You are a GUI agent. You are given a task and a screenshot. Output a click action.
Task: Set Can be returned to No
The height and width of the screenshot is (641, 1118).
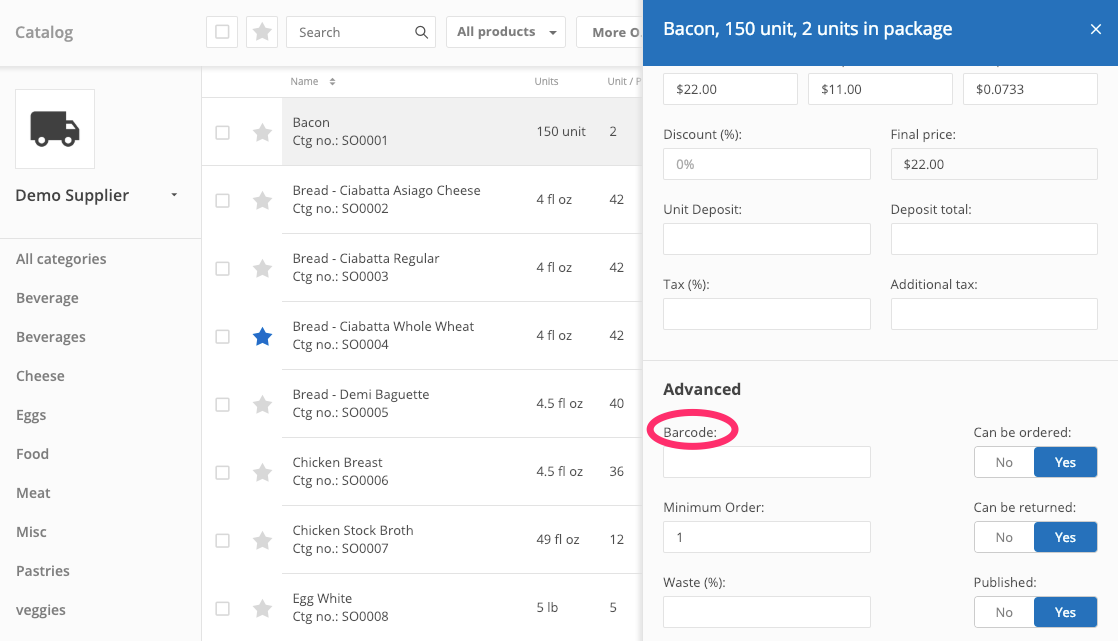[1004, 537]
